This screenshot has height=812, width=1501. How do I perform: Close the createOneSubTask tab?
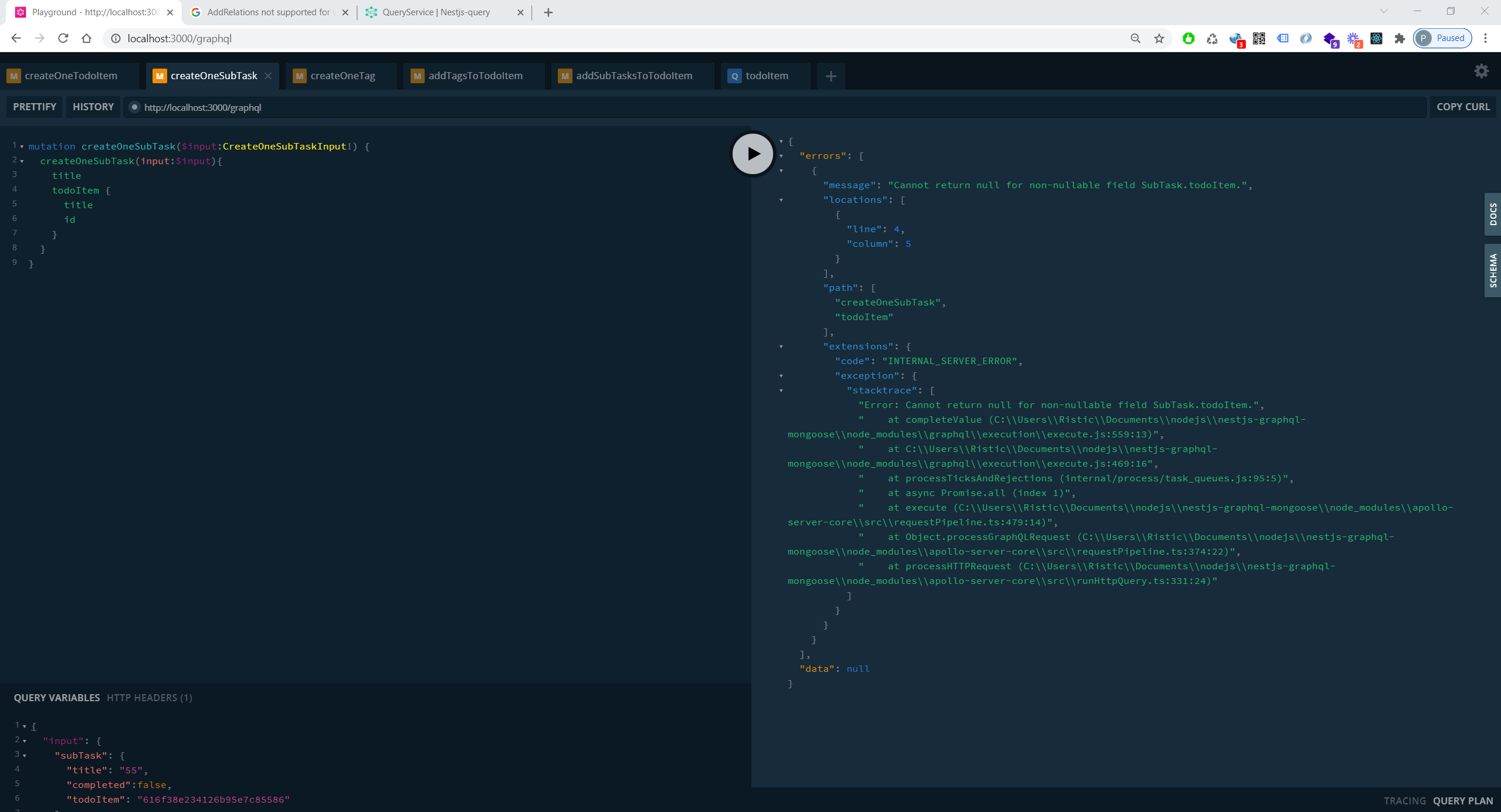tap(268, 76)
